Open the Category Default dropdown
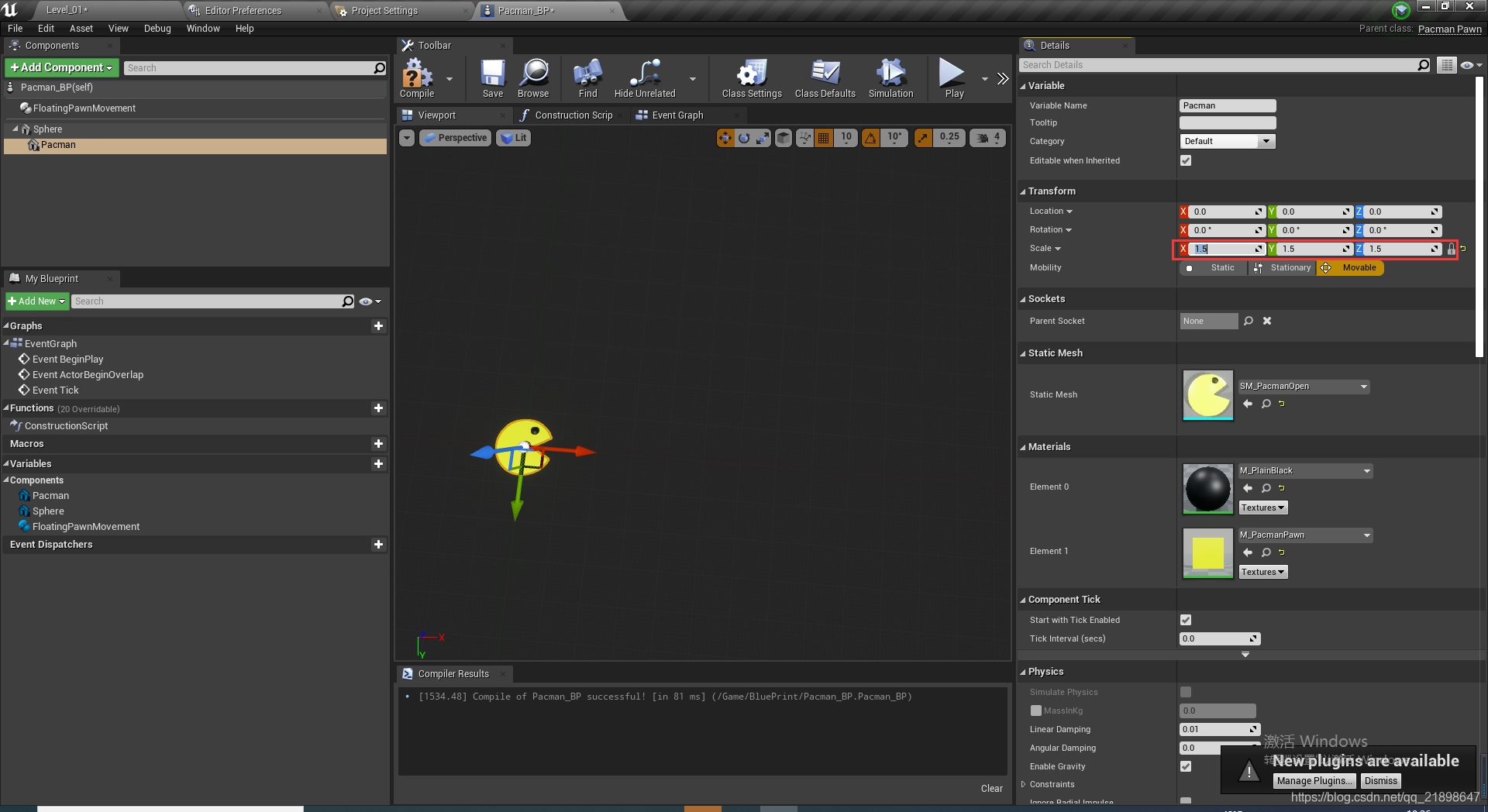 1227,141
